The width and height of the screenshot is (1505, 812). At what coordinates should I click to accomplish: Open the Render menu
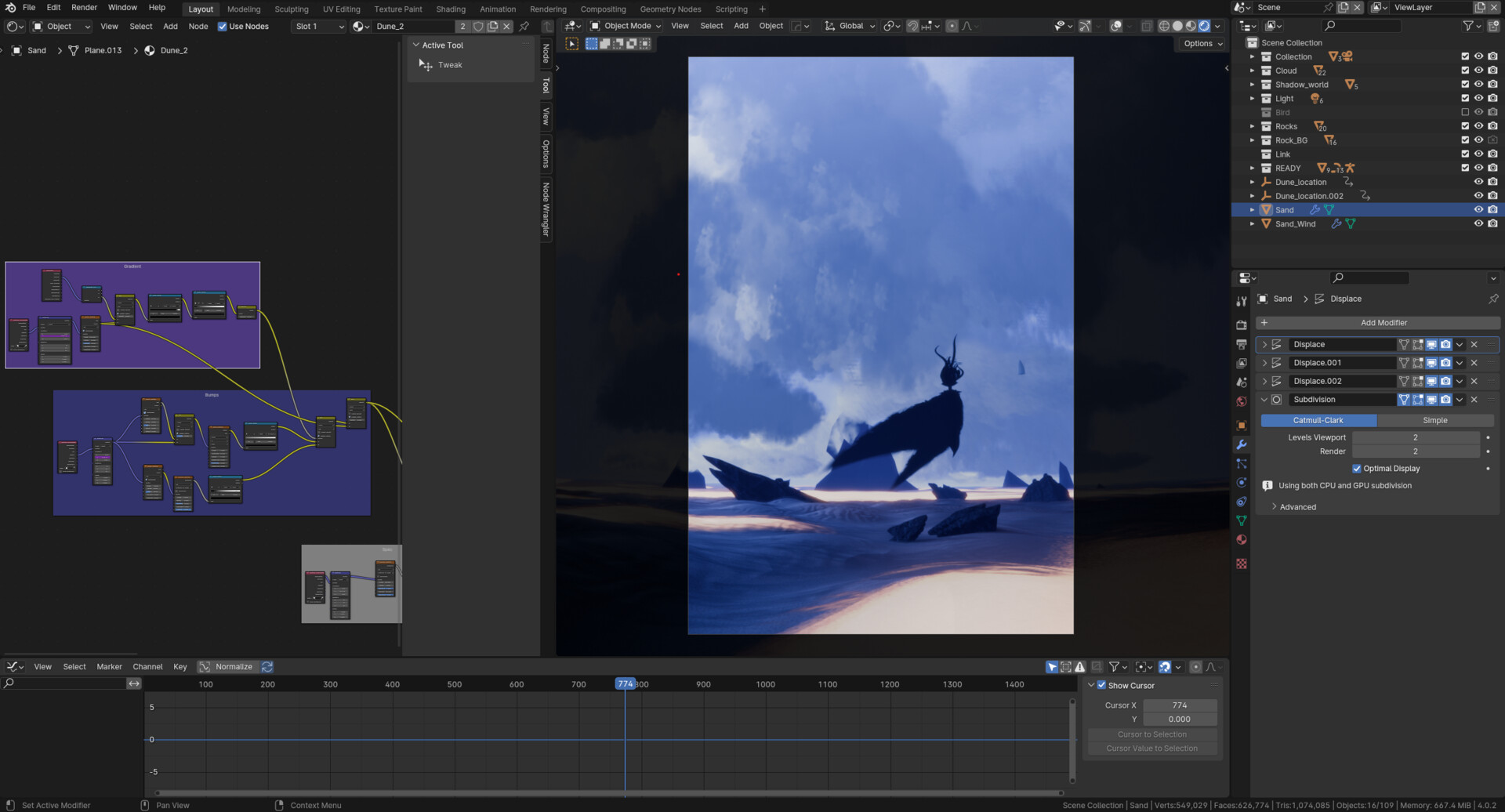click(84, 7)
